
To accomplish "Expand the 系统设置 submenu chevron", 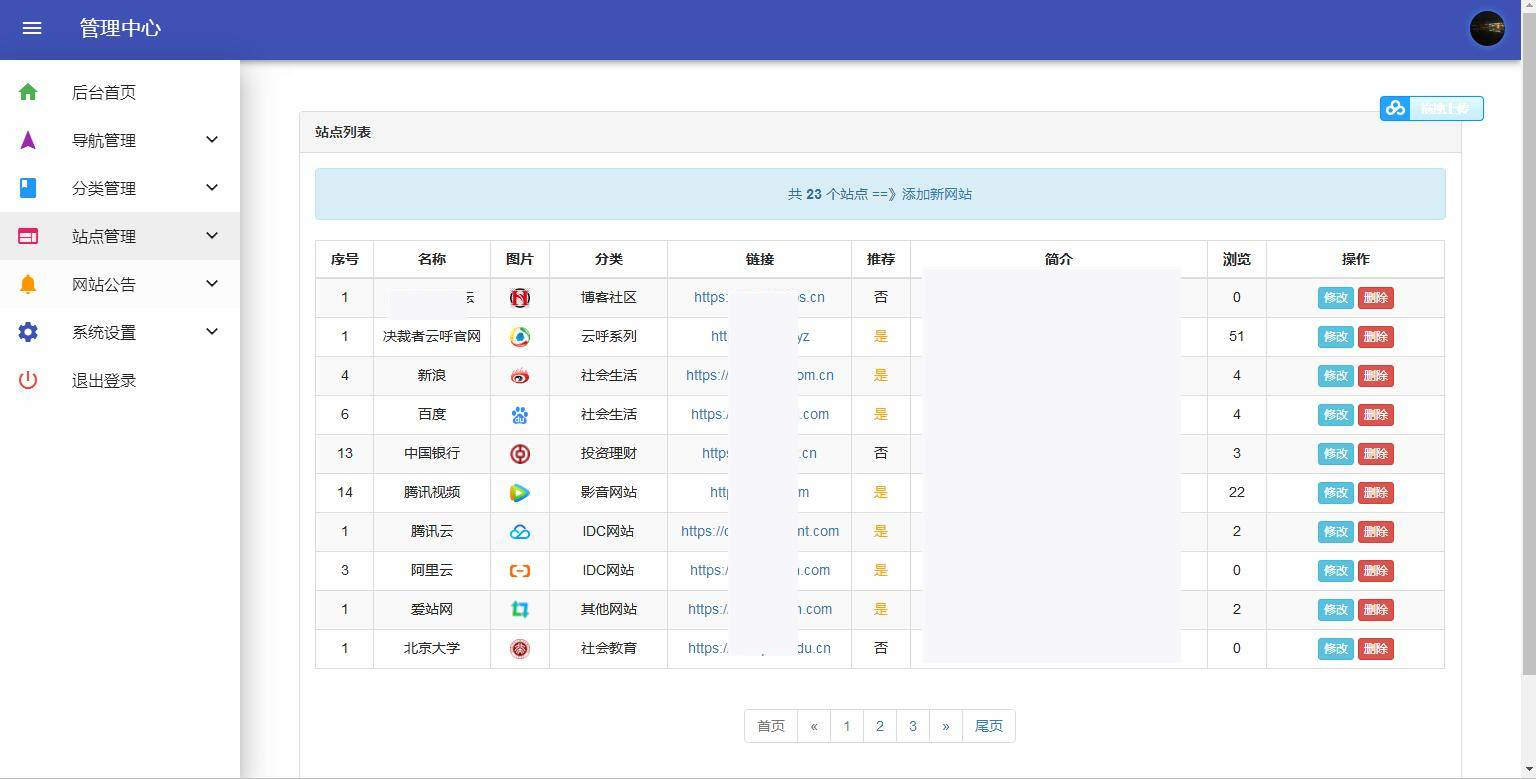I will pyautogui.click(x=211, y=332).
